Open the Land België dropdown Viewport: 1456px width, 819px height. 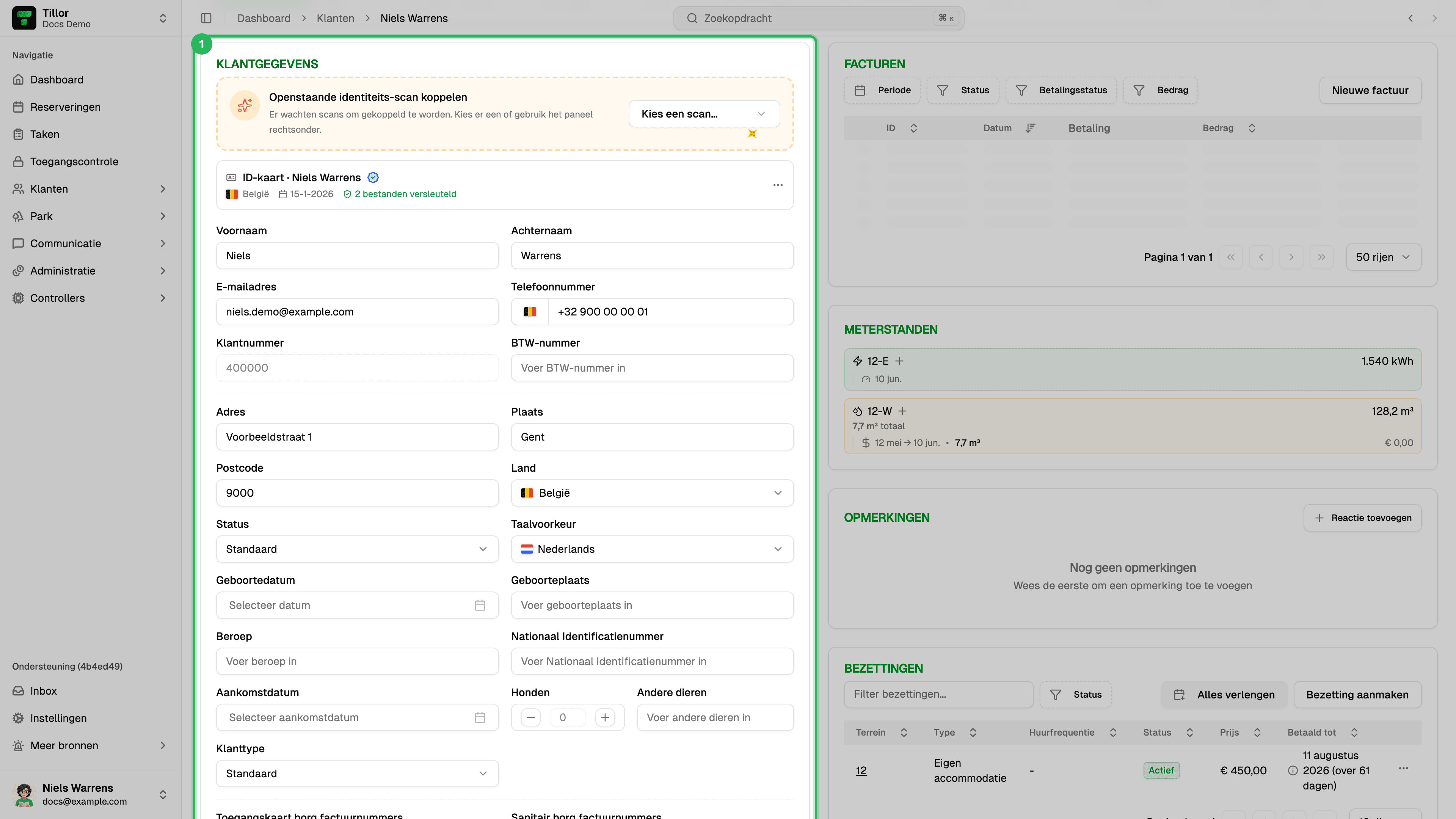[x=652, y=493]
